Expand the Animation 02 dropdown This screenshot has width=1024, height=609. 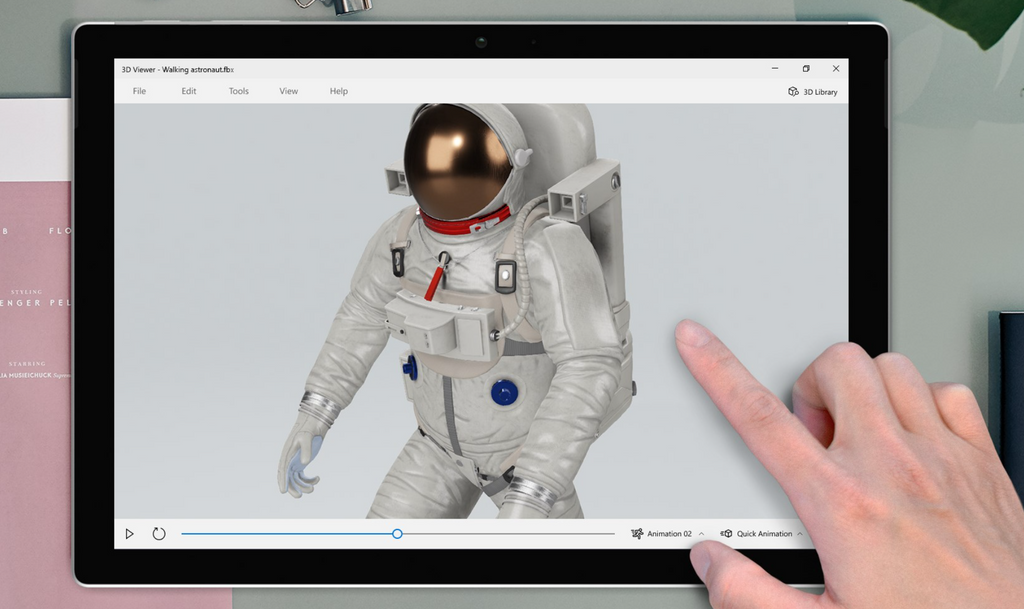coord(700,533)
